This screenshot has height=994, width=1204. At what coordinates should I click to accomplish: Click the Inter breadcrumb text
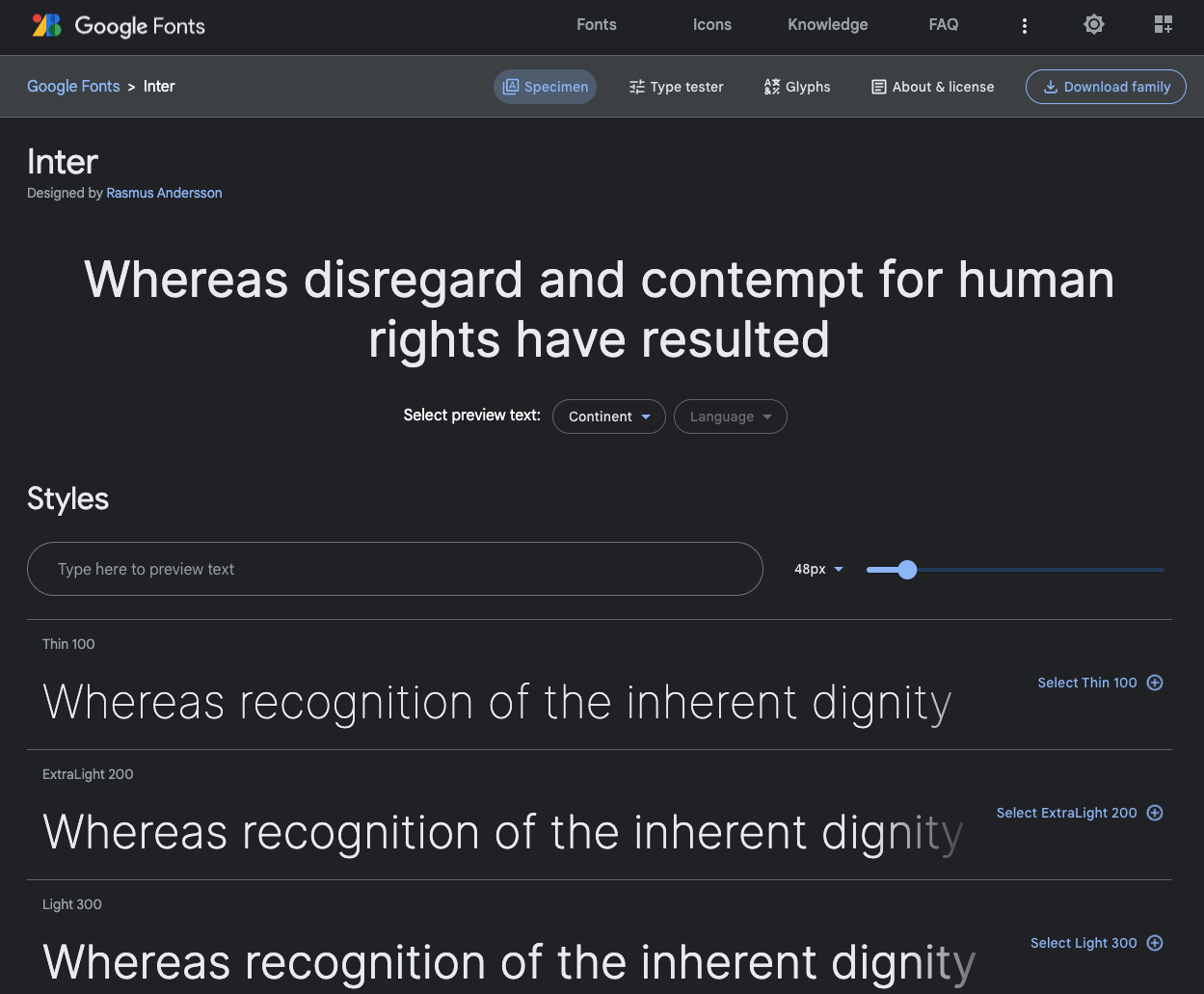(x=159, y=86)
